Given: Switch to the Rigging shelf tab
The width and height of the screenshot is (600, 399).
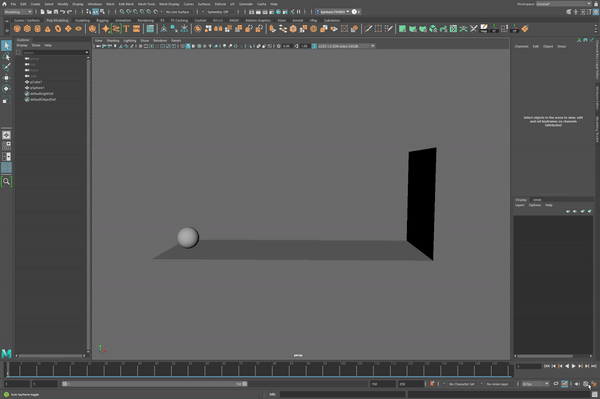Looking at the screenshot, I should click(102, 20).
